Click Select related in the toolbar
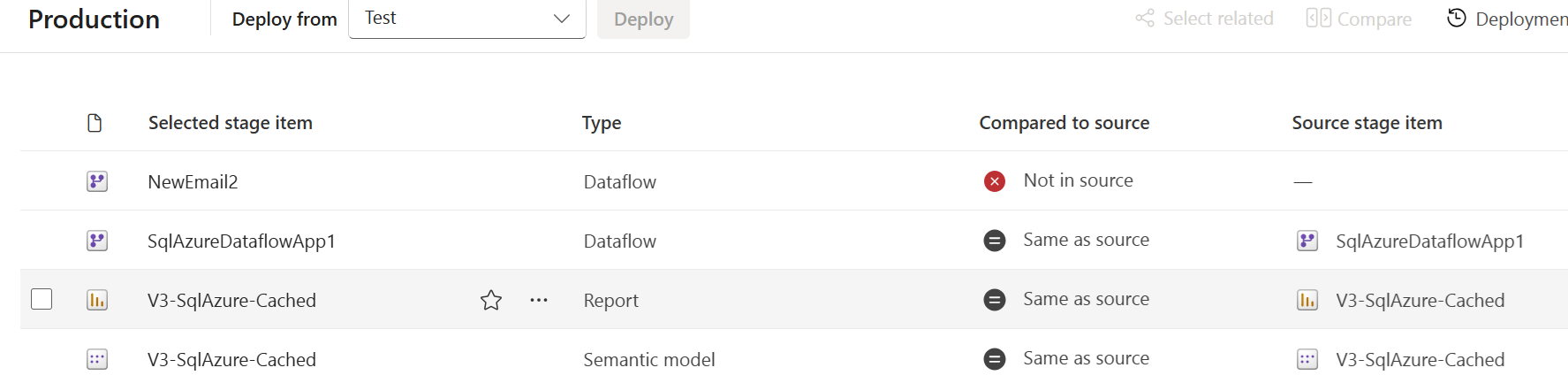 pos(1205,19)
